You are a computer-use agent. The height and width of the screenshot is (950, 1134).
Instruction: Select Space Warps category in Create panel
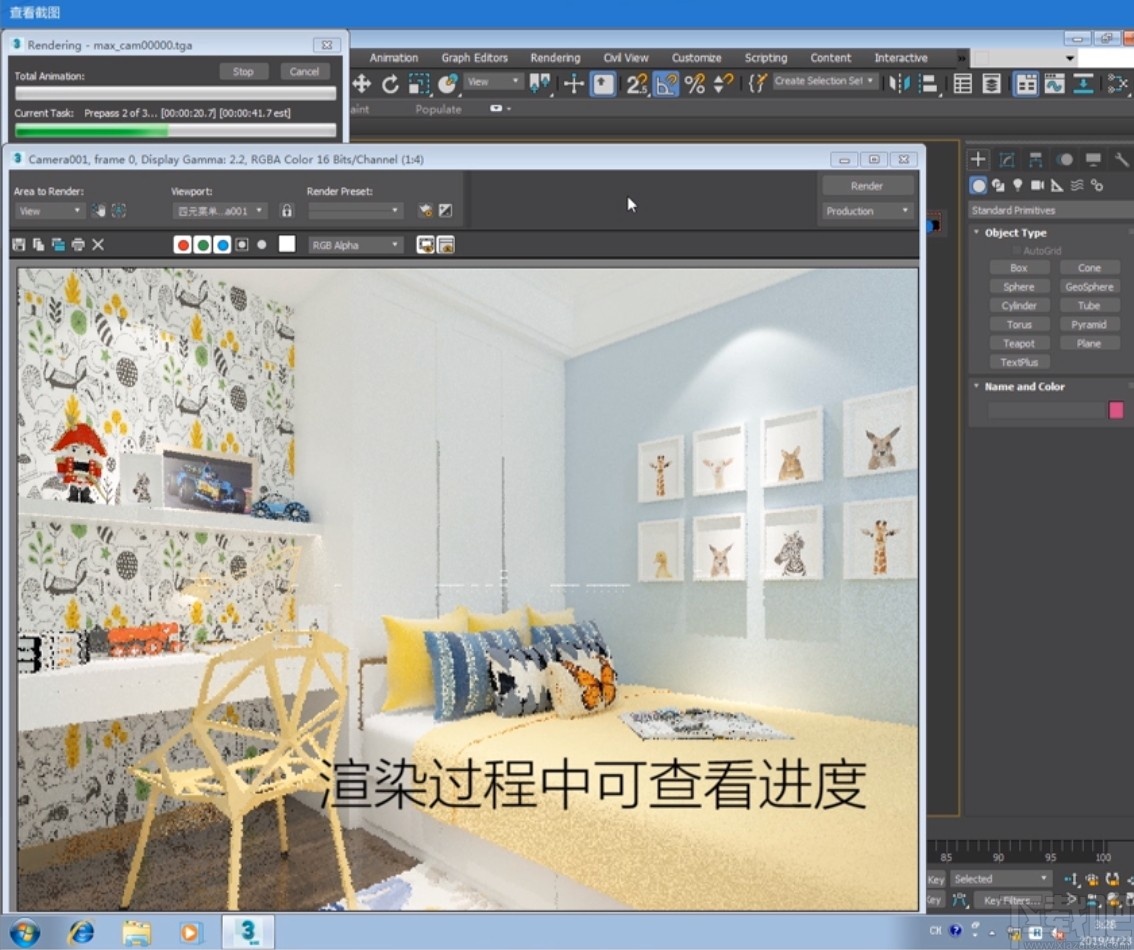(1077, 185)
